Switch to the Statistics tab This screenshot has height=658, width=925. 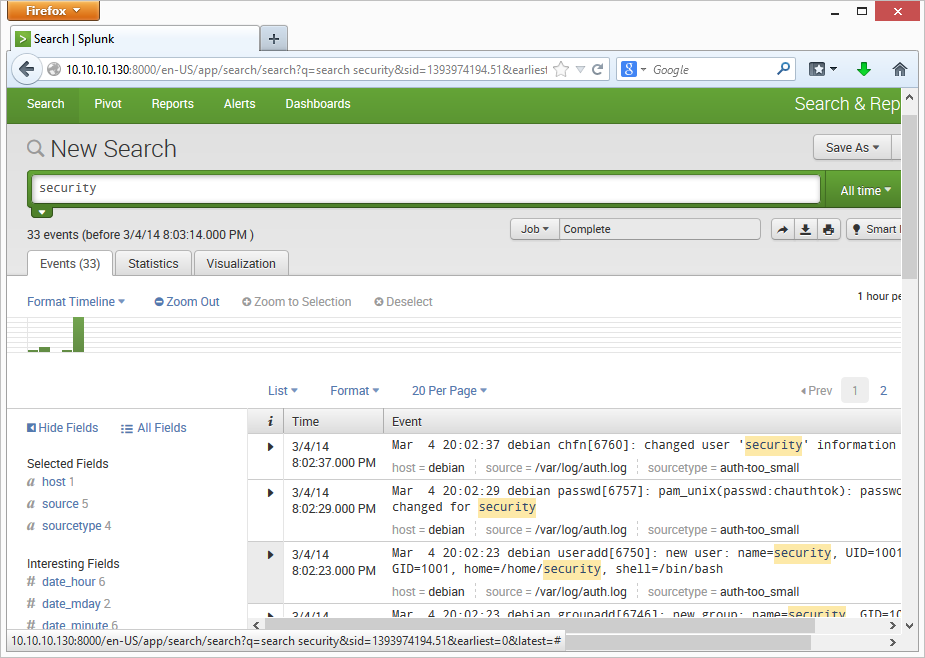(x=153, y=263)
